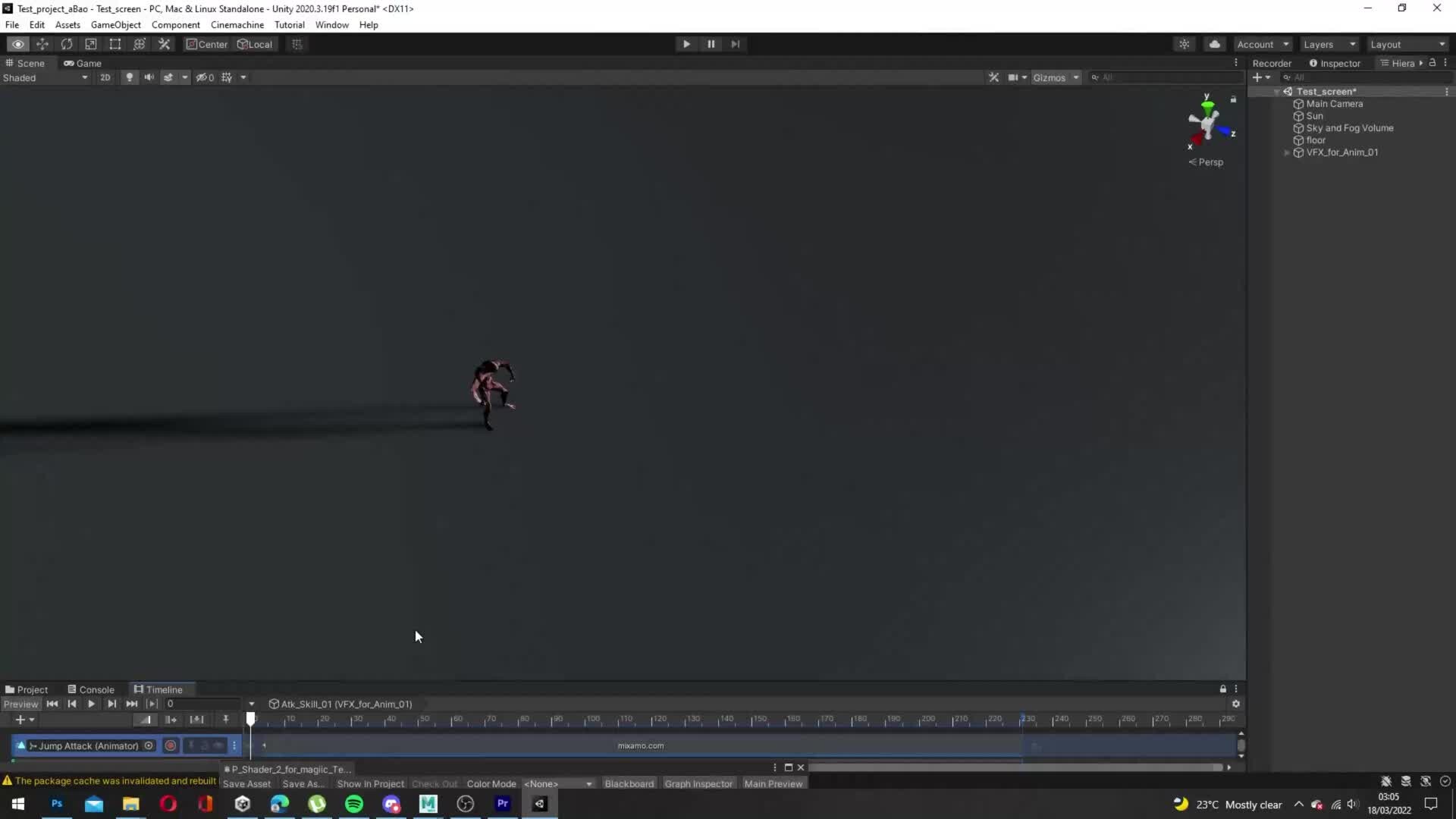Open Spotify from the taskbar
This screenshot has height=819, width=1456.
354,805
